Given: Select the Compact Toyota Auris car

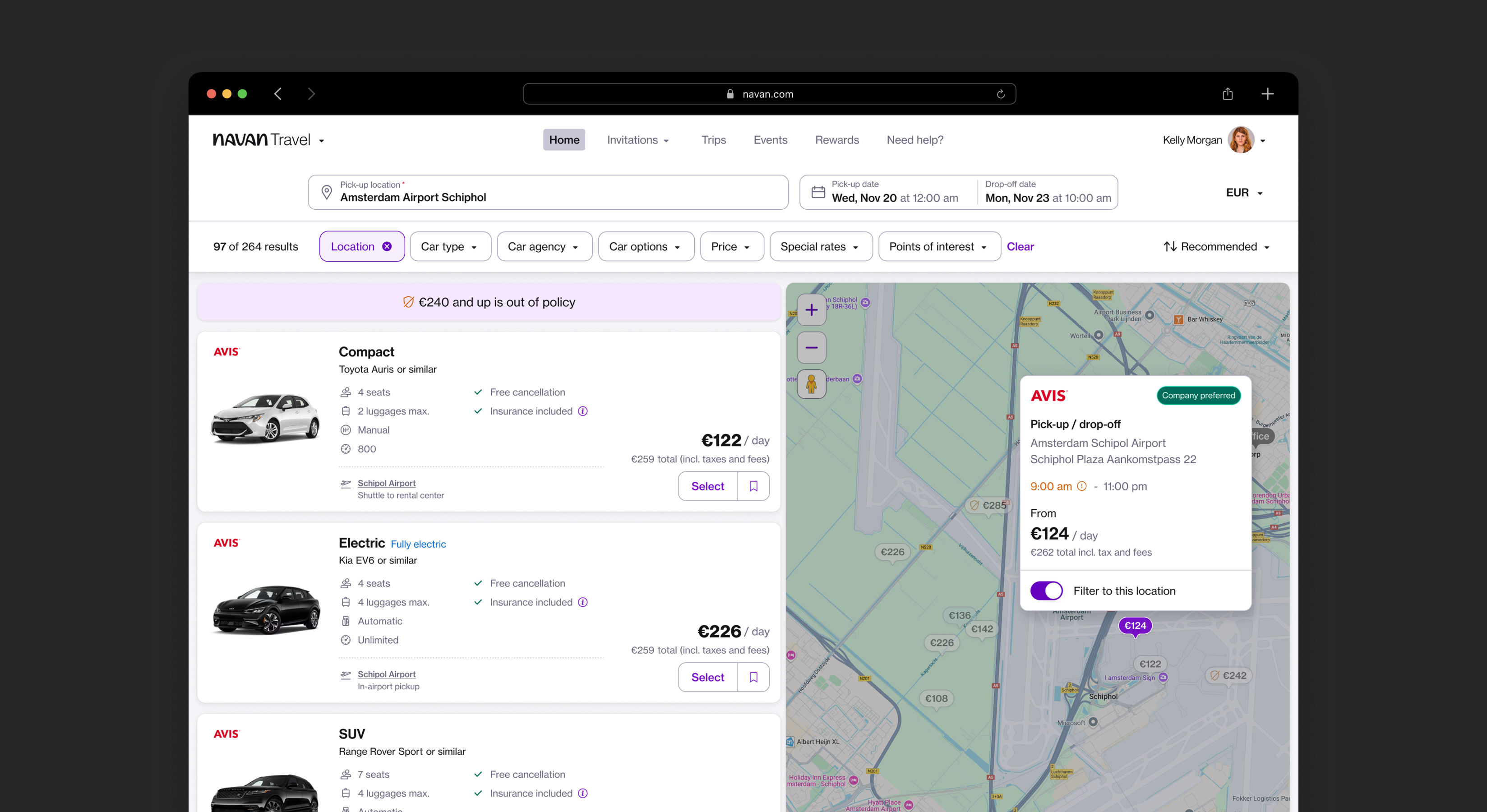Looking at the screenshot, I should click(x=707, y=486).
